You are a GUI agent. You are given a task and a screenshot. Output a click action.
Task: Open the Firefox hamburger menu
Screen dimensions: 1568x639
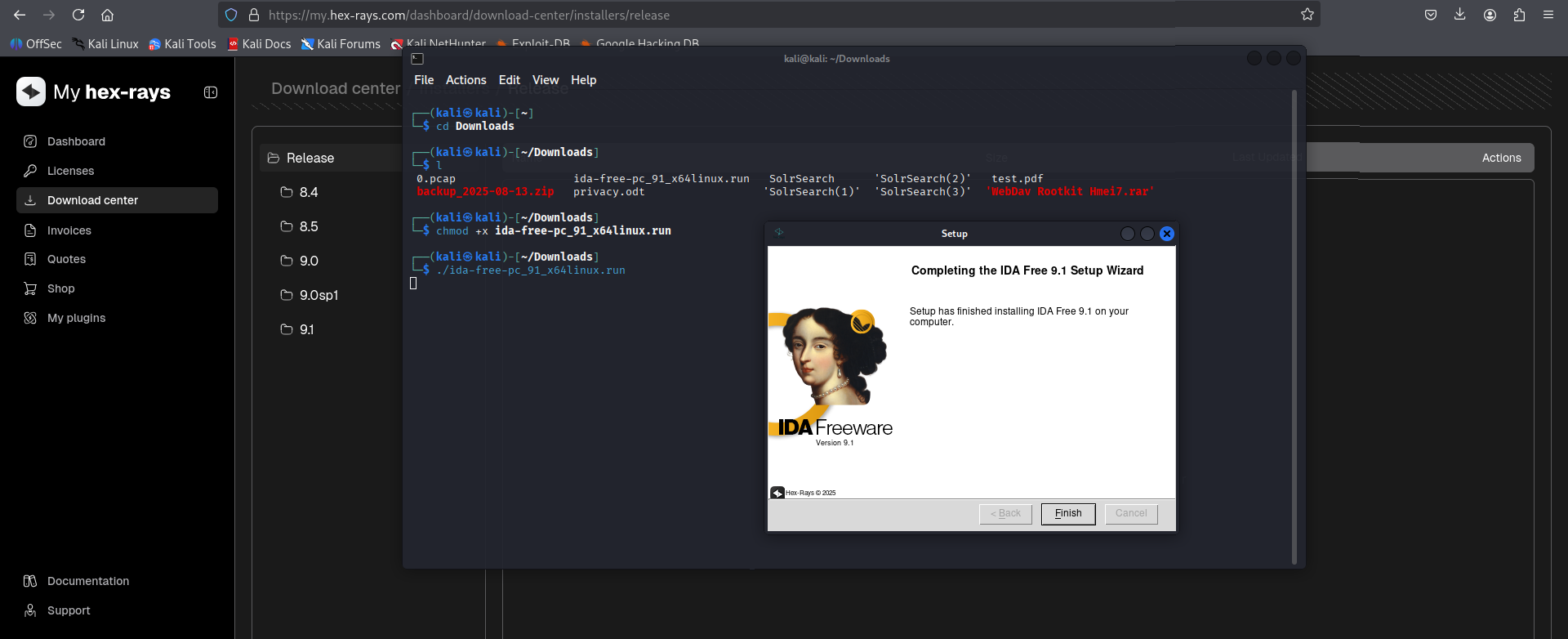(1548, 15)
